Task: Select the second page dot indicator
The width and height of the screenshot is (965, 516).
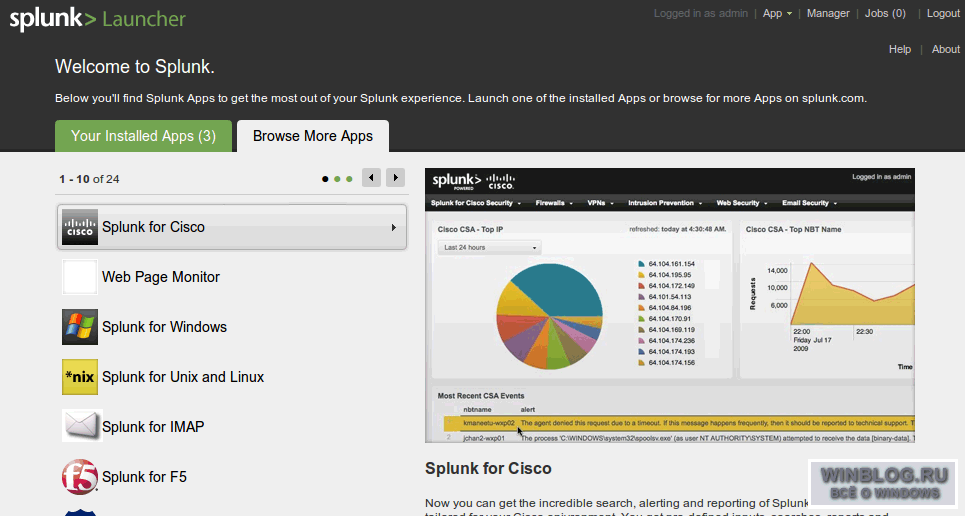Action: 337,179
